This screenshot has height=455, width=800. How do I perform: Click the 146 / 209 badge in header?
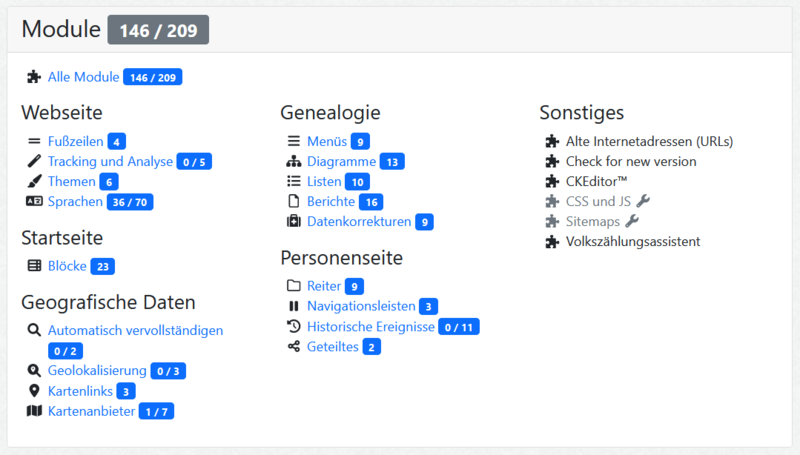[x=158, y=30]
